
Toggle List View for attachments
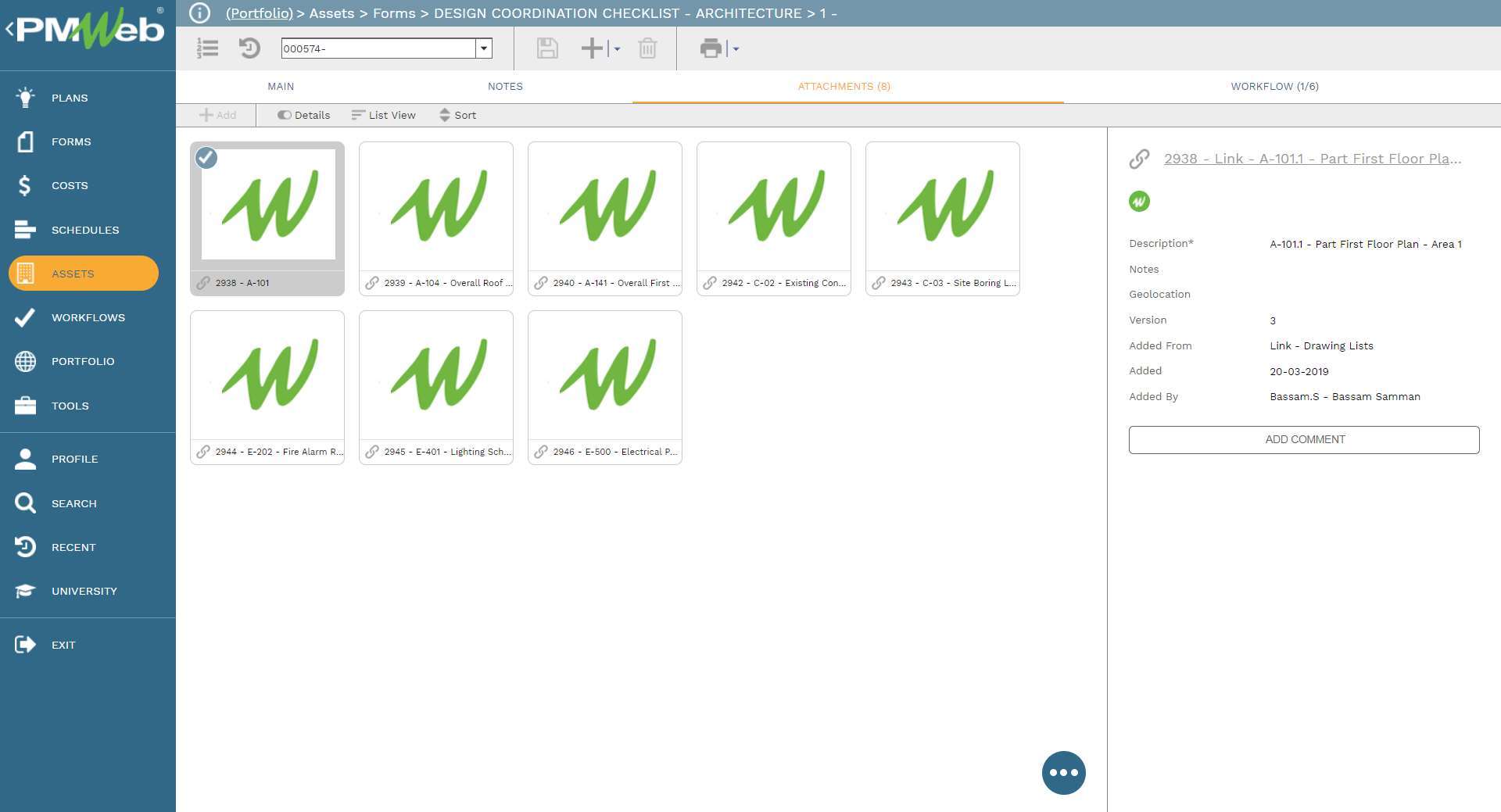click(x=384, y=115)
